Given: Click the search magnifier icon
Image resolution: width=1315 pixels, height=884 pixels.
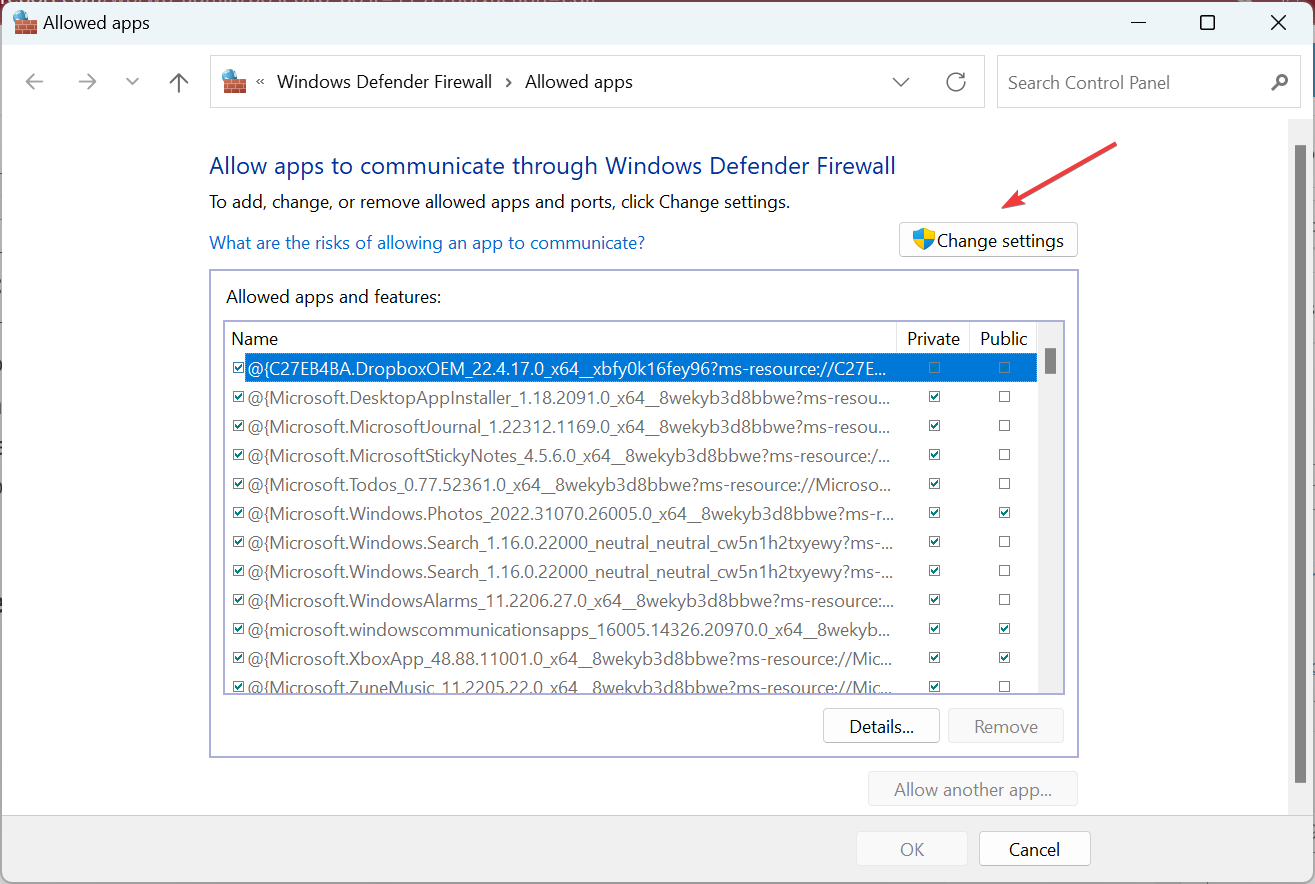Looking at the screenshot, I should click(1279, 82).
